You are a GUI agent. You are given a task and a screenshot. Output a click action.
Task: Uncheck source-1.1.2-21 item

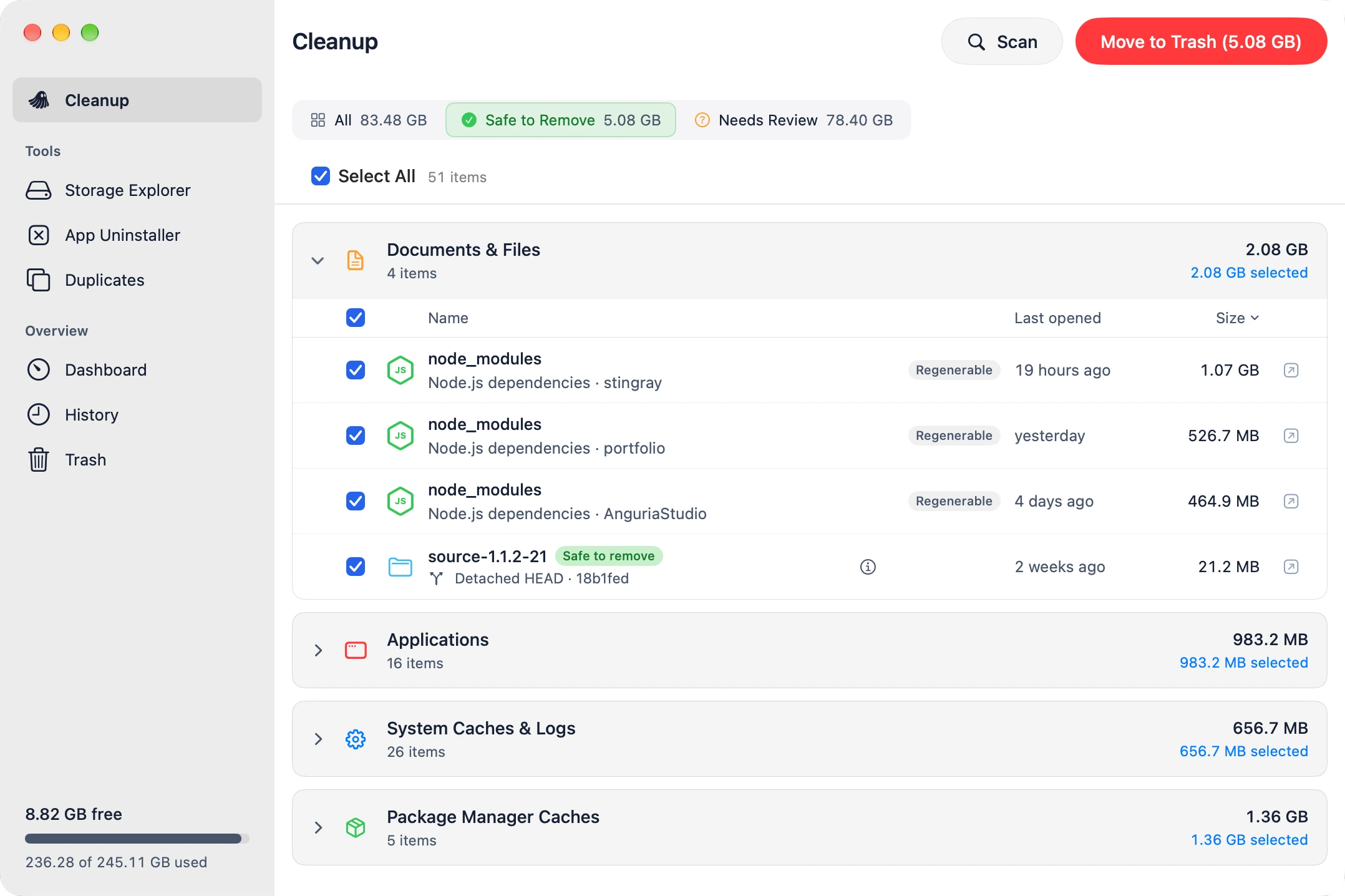pyautogui.click(x=356, y=567)
